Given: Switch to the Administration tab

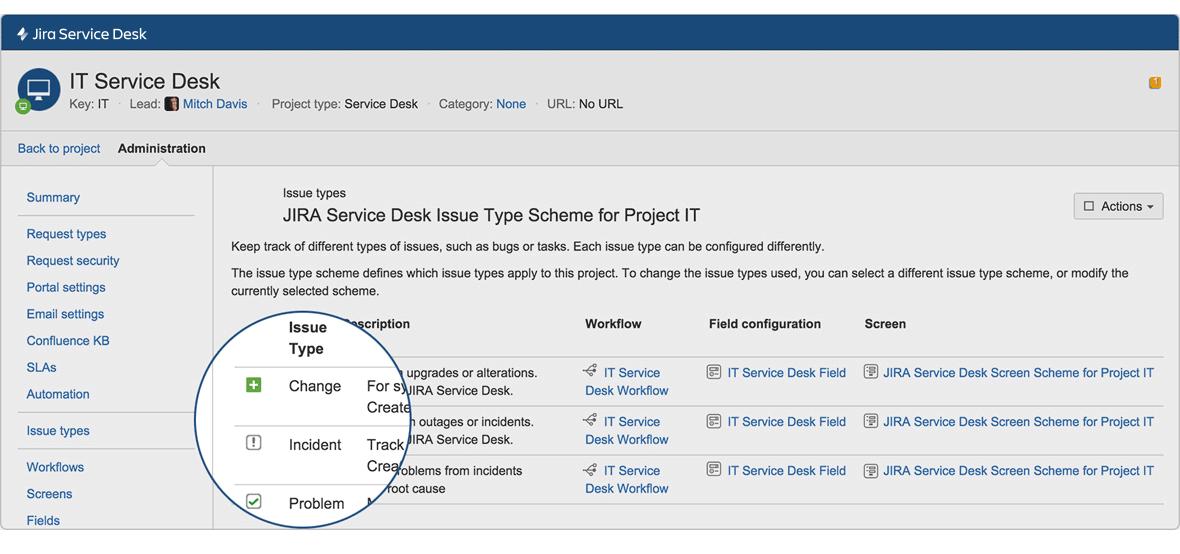Looking at the screenshot, I should pos(162,148).
